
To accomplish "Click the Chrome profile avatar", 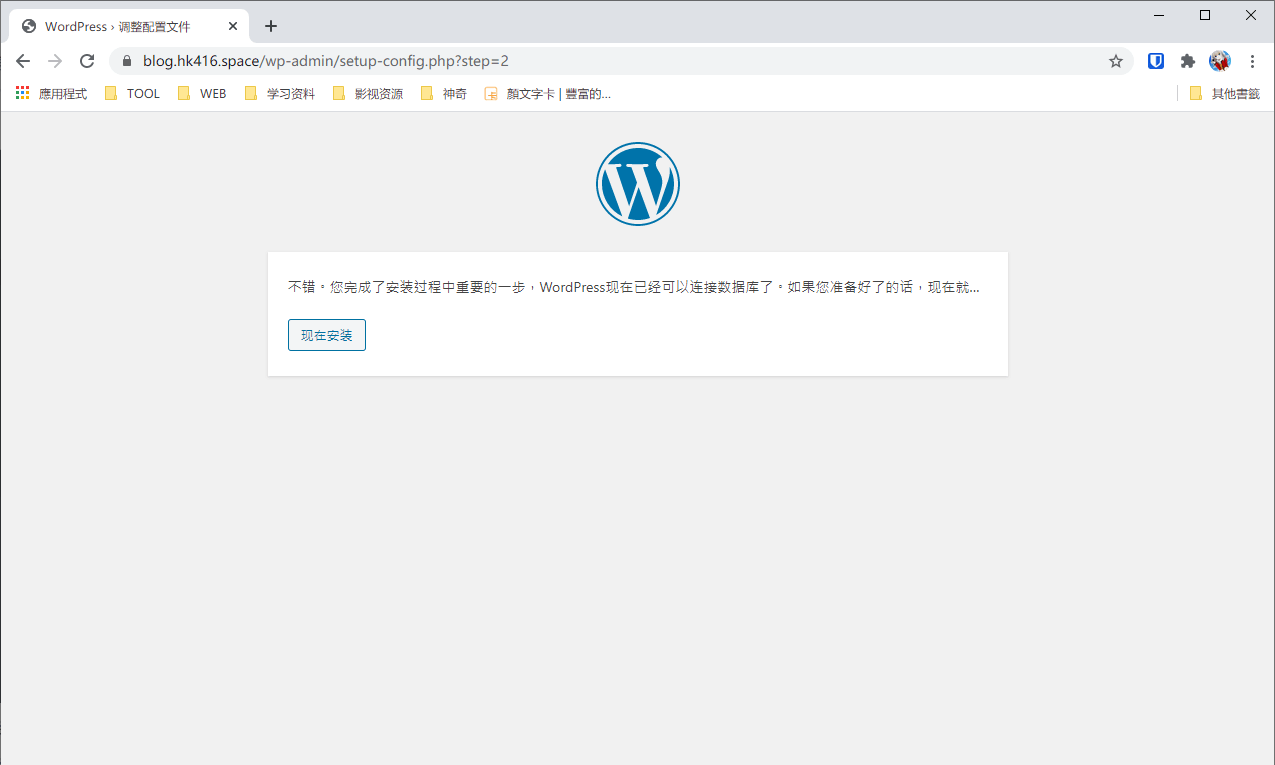I will point(1220,61).
